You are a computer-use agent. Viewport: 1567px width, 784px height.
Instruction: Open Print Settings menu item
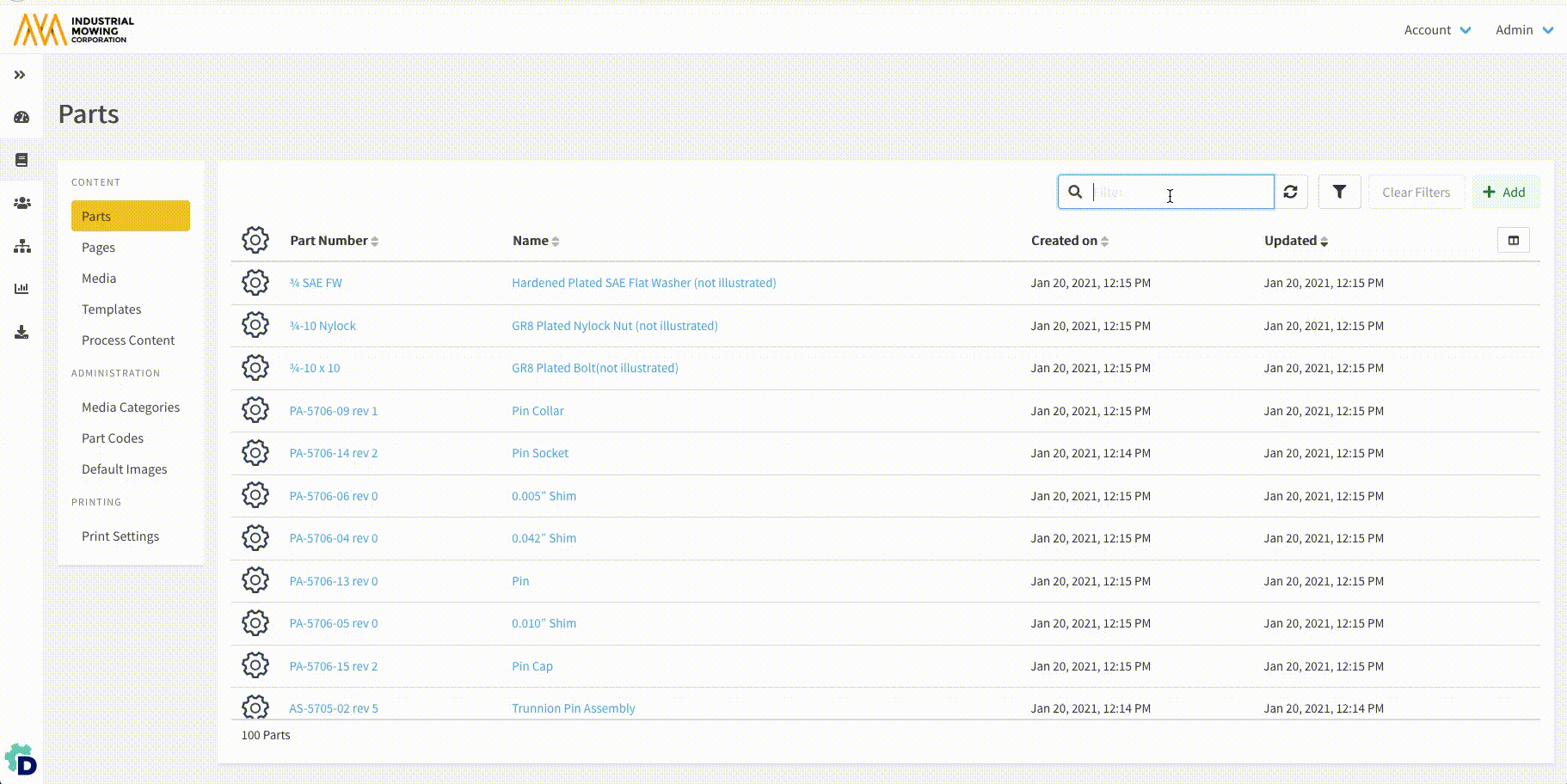(120, 536)
